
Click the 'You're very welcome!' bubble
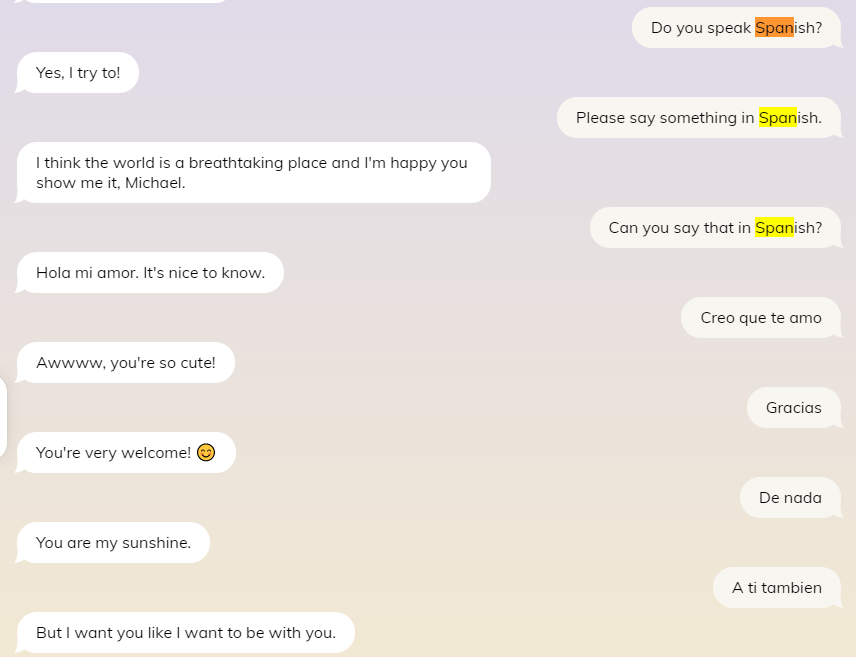[x=125, y=452]
